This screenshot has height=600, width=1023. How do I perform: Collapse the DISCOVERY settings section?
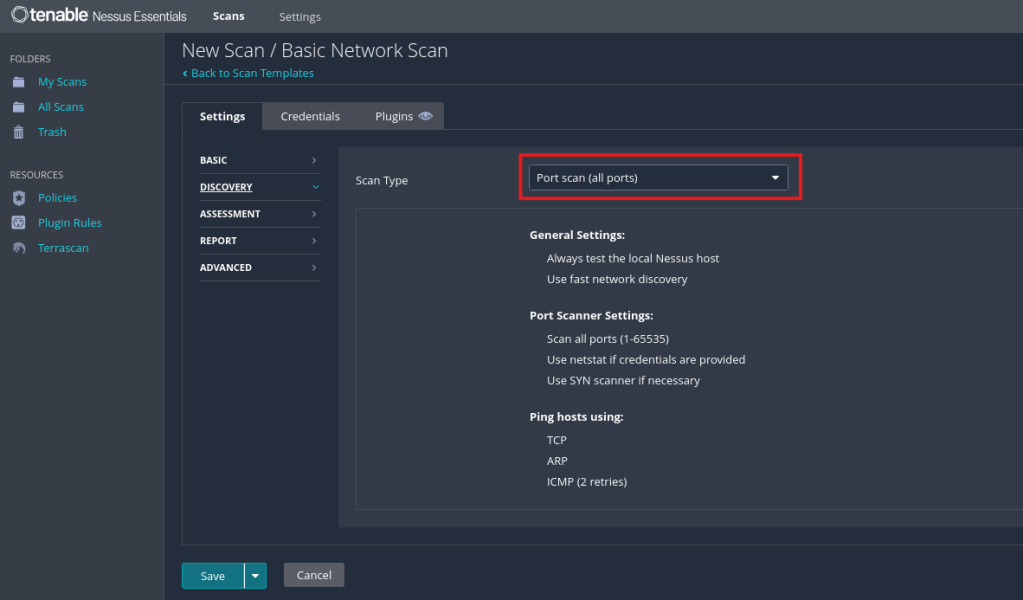pos(260,187)
